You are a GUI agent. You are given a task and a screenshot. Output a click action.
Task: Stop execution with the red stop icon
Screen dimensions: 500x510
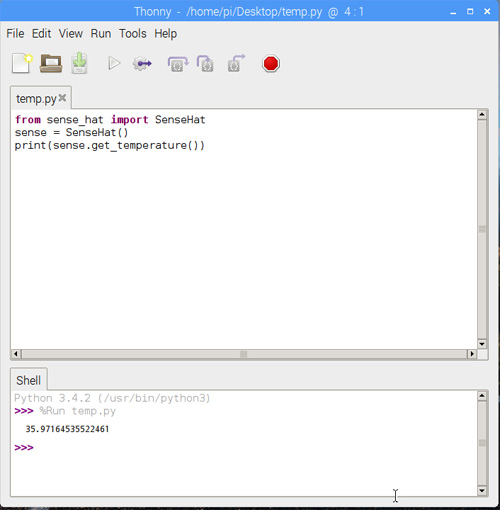270,63
